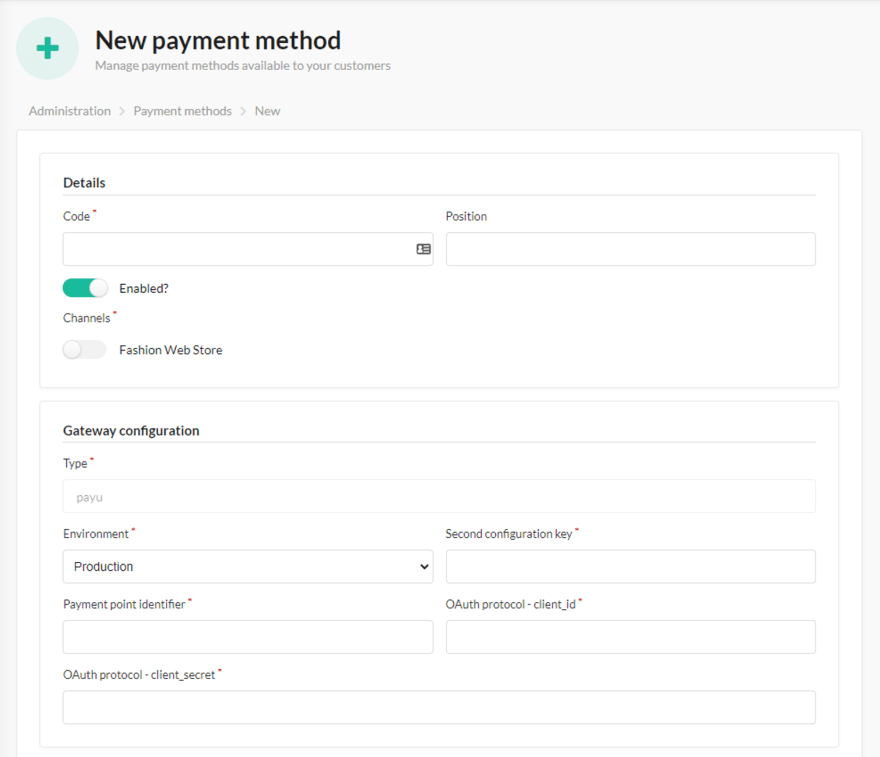Click the Second configuration key label

(508, 534)
